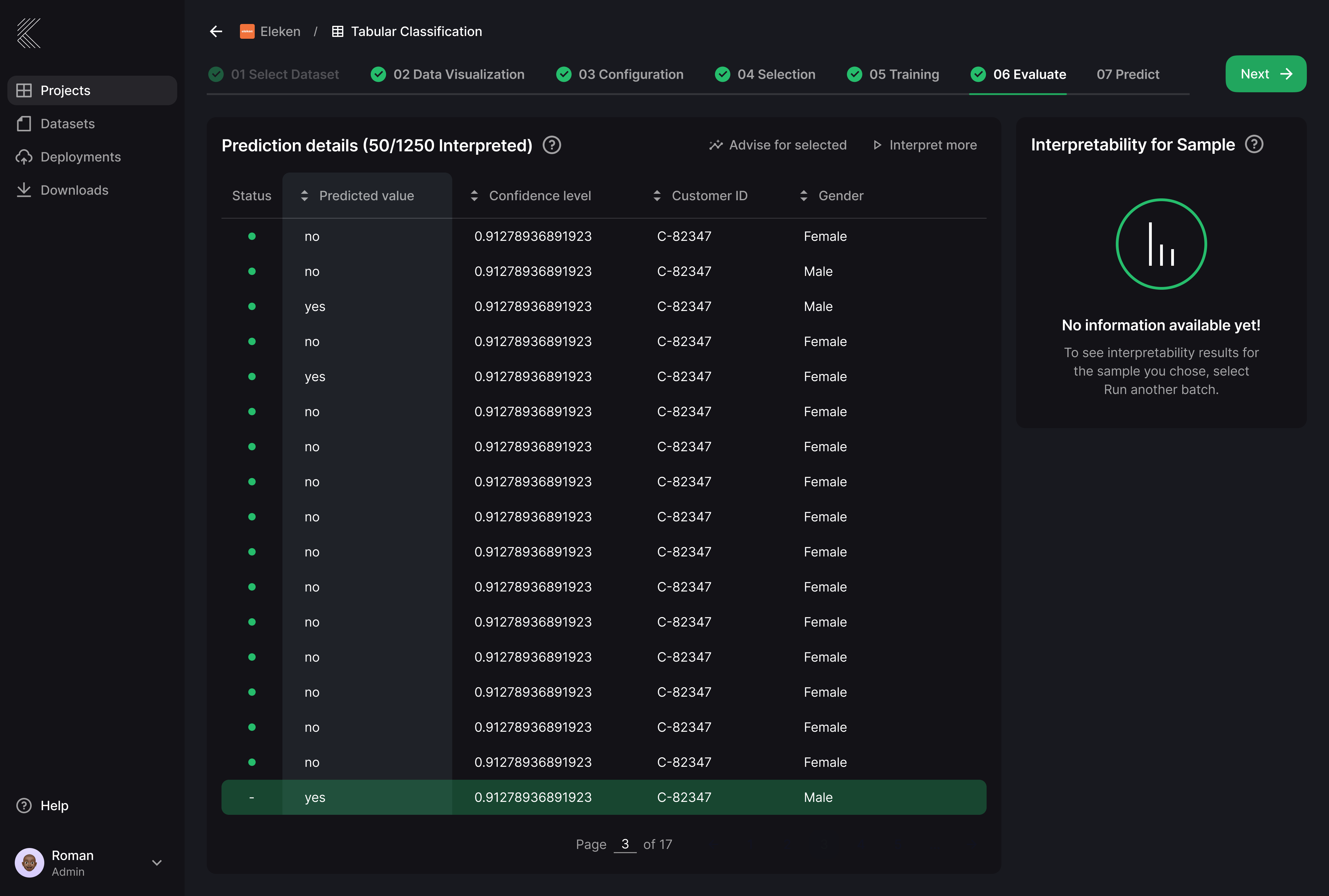Click the Next button
1329x896 pixels.
click(x=1265, y=74)
